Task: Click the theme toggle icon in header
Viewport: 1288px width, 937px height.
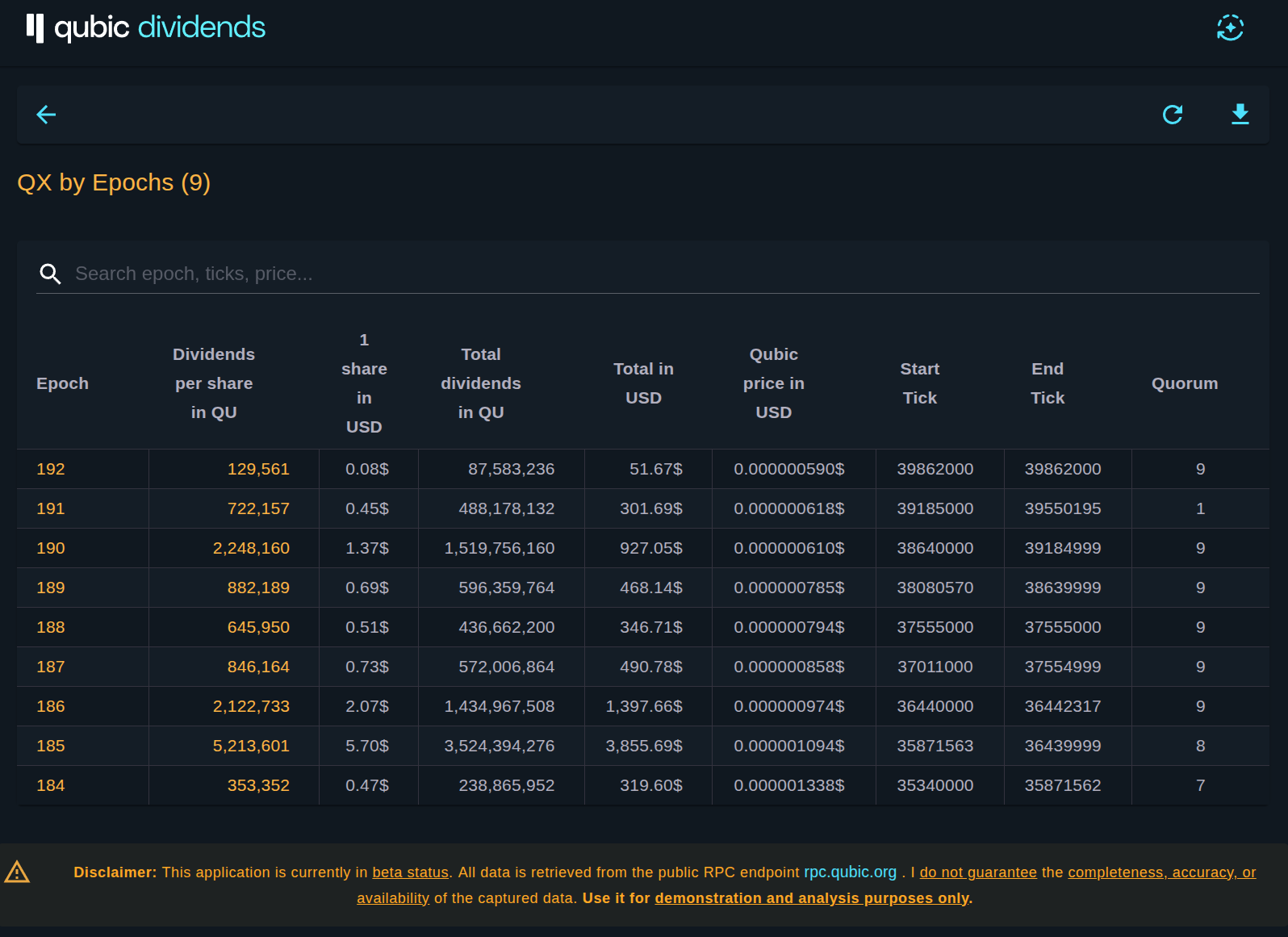Action: tap(1230, 28)
